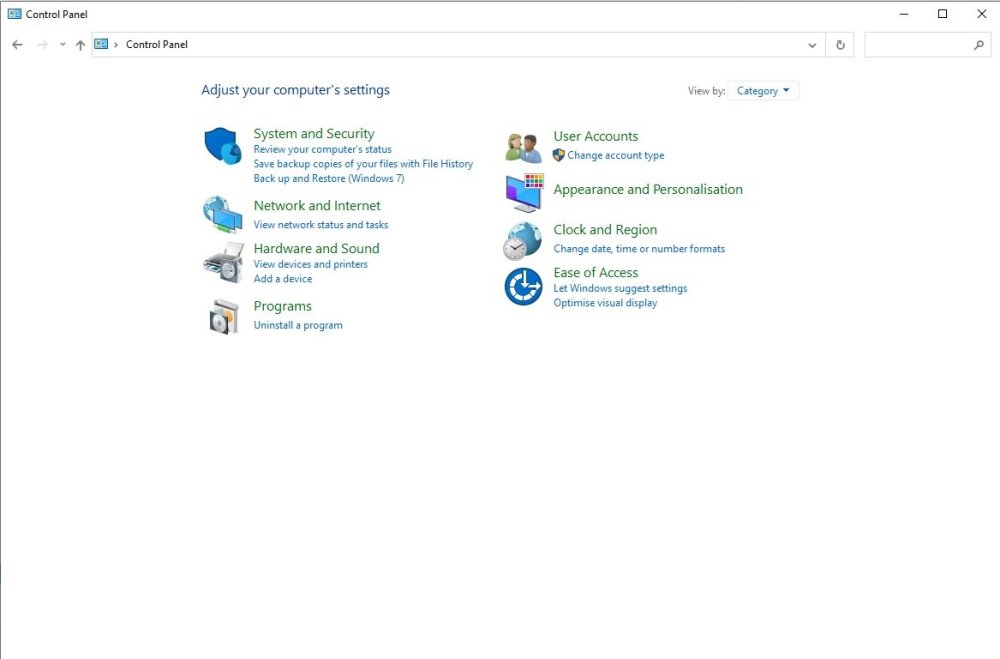This screenshot has height=659, width=1000.
Task: Minimize the Control Panel window
Action: [904, 13]
